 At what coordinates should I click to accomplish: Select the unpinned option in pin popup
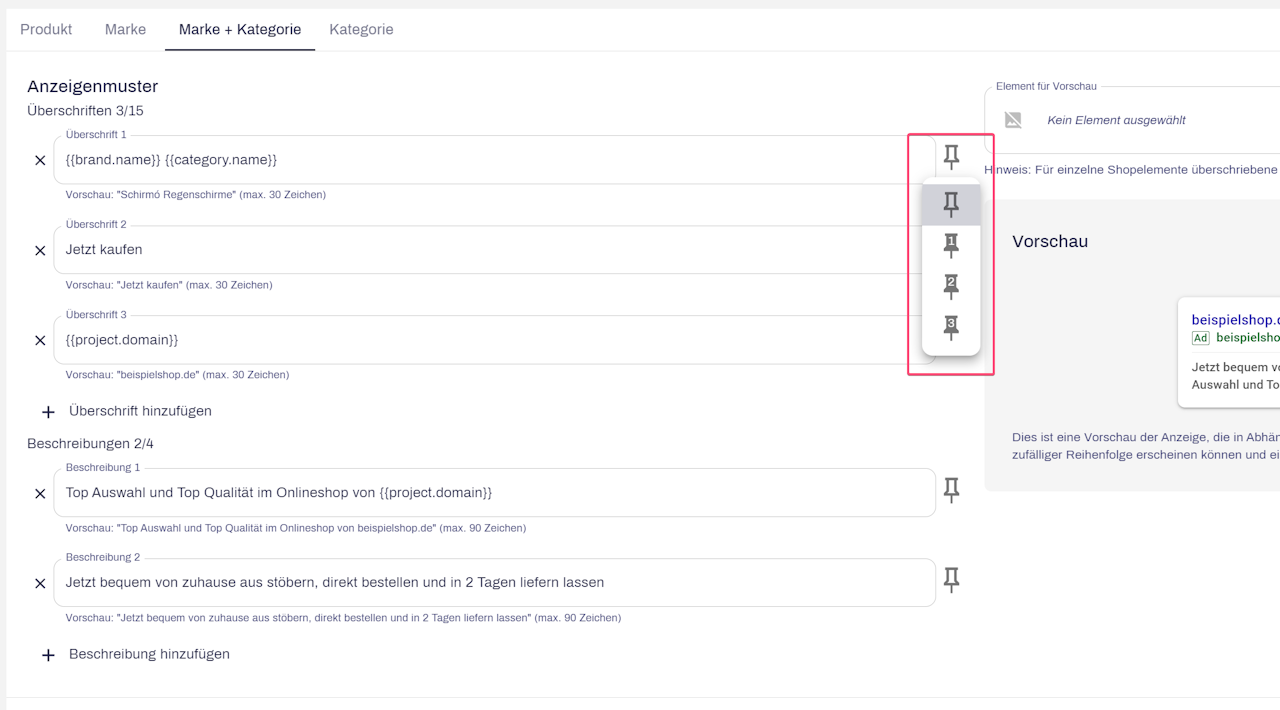pyautogui.click(x=951, y=205)
